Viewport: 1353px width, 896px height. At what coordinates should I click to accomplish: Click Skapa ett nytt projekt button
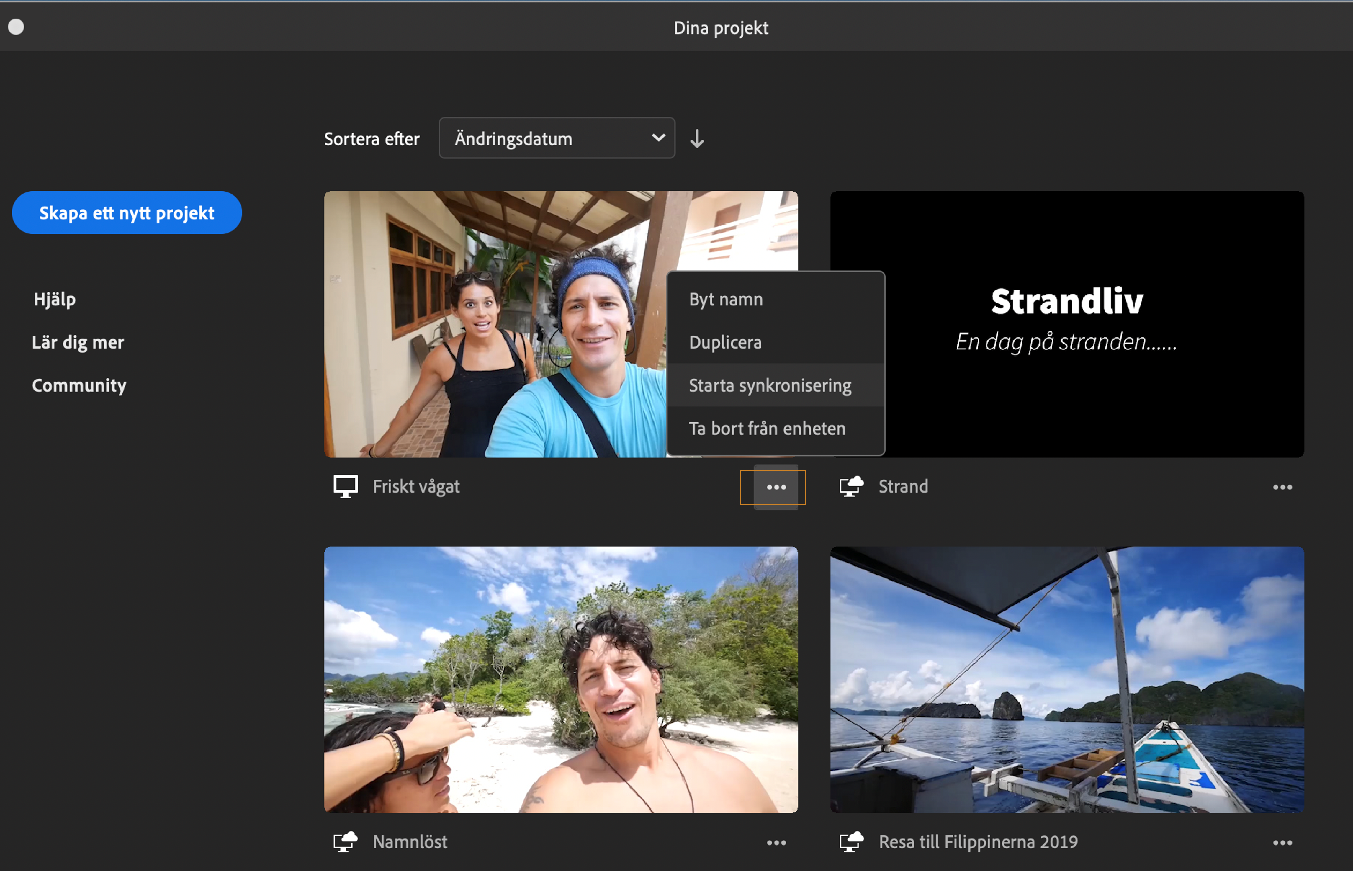tap(126, 212)
